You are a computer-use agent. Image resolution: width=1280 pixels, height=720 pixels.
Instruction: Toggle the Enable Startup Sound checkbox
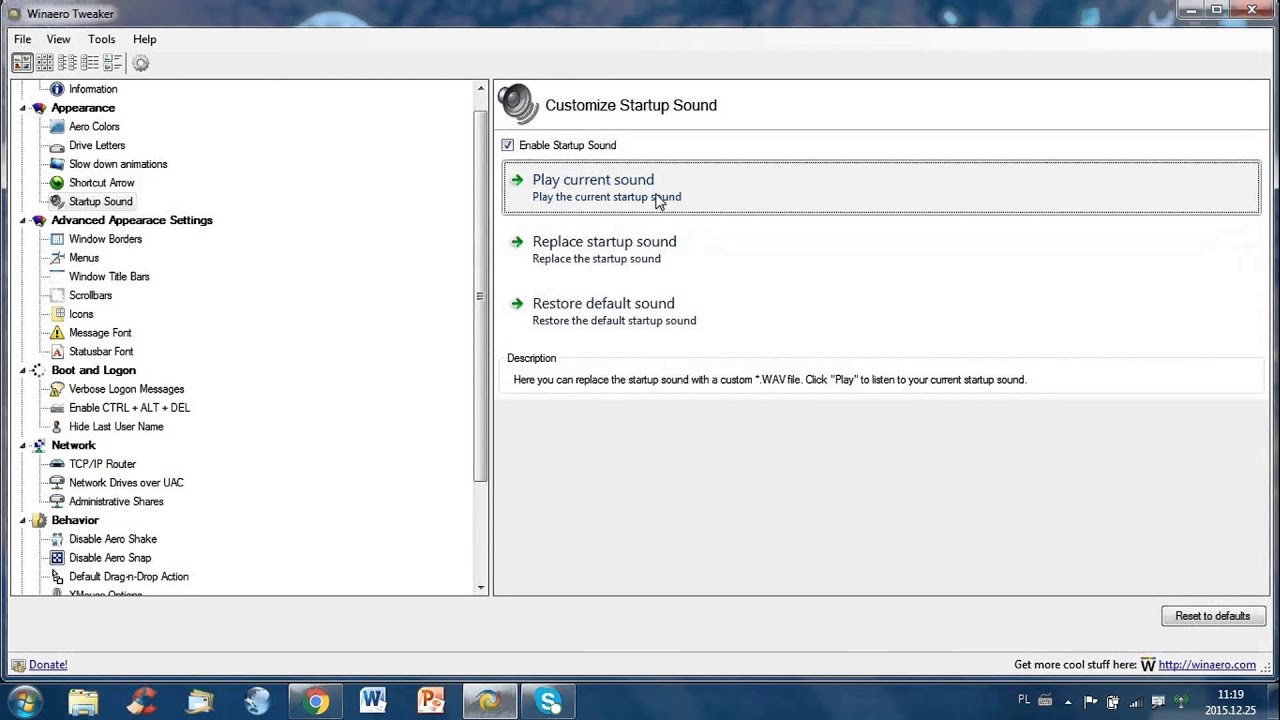click(508, 145)
